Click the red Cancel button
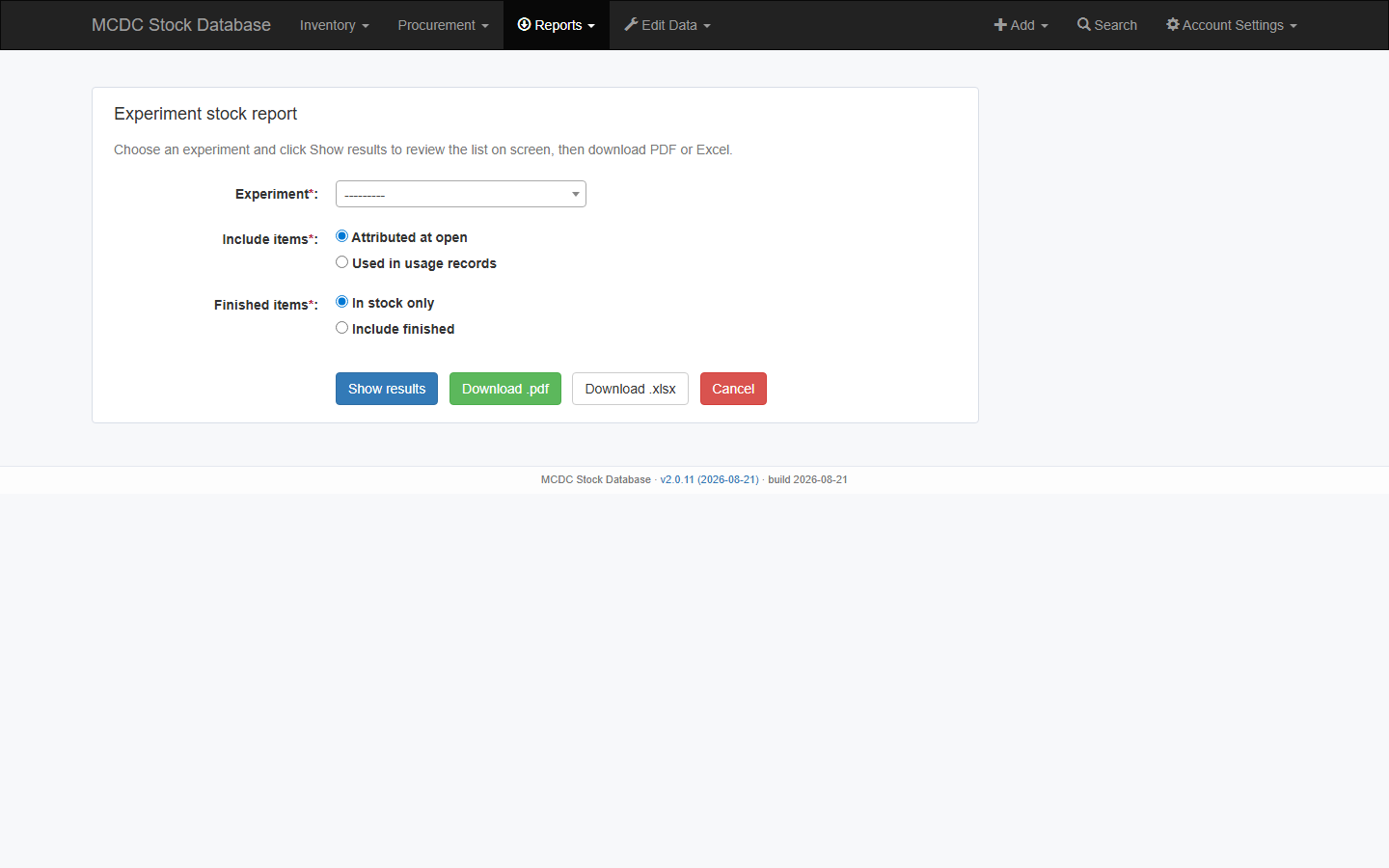The width and height of the screenshot is (1389, 868). (x=733, y=389)
